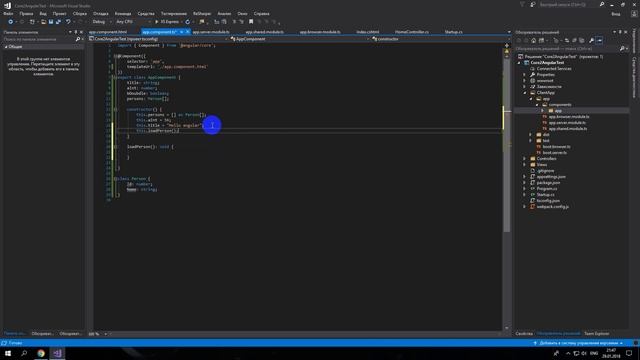Click the Solution Explorer Home icon
This screenshot has width=640, height=360.
(x=533, y=40)
